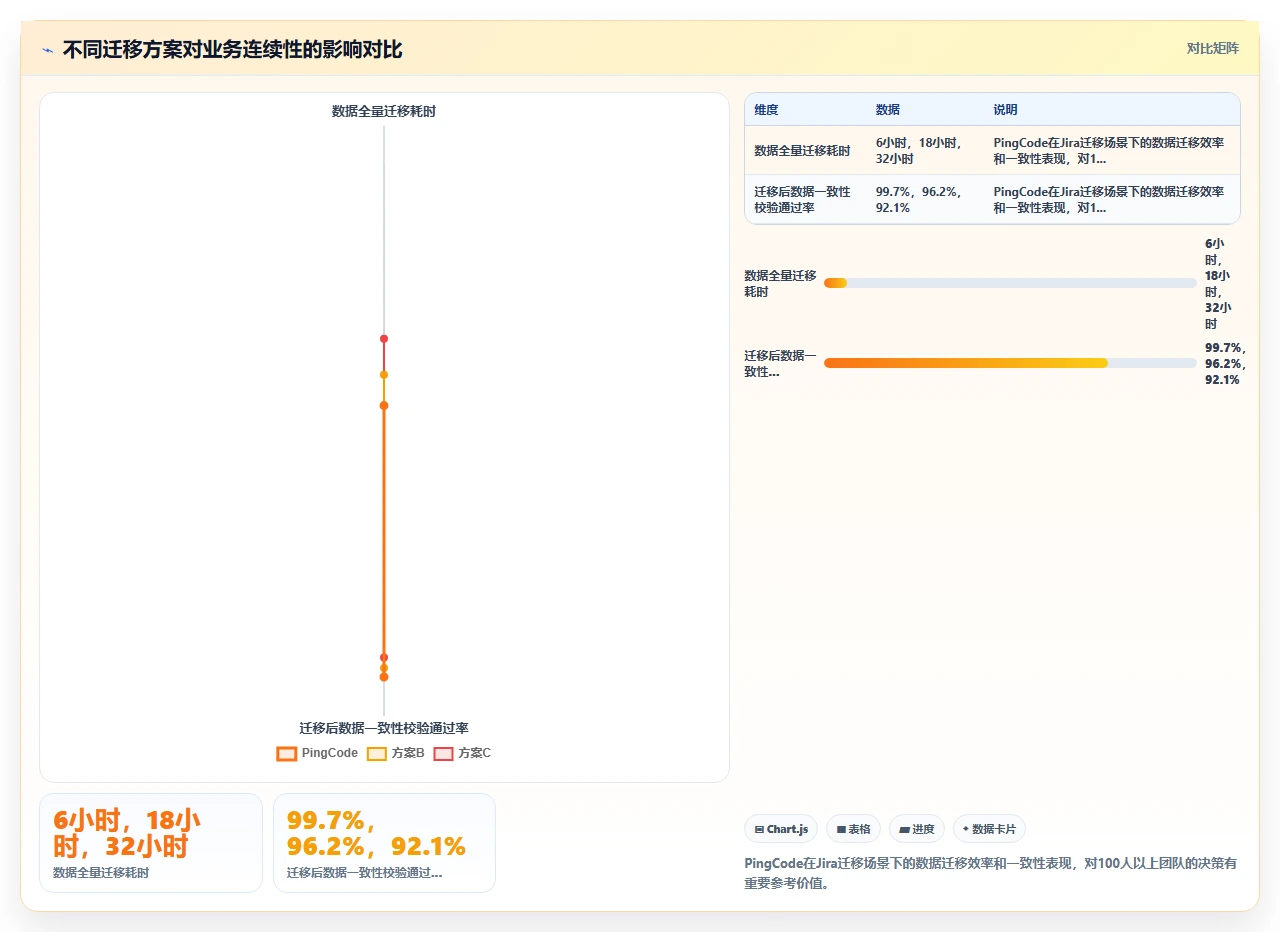Toggle the 方案C legend entry
Screen dimensions: 1280x932
[x=462, y=753]
